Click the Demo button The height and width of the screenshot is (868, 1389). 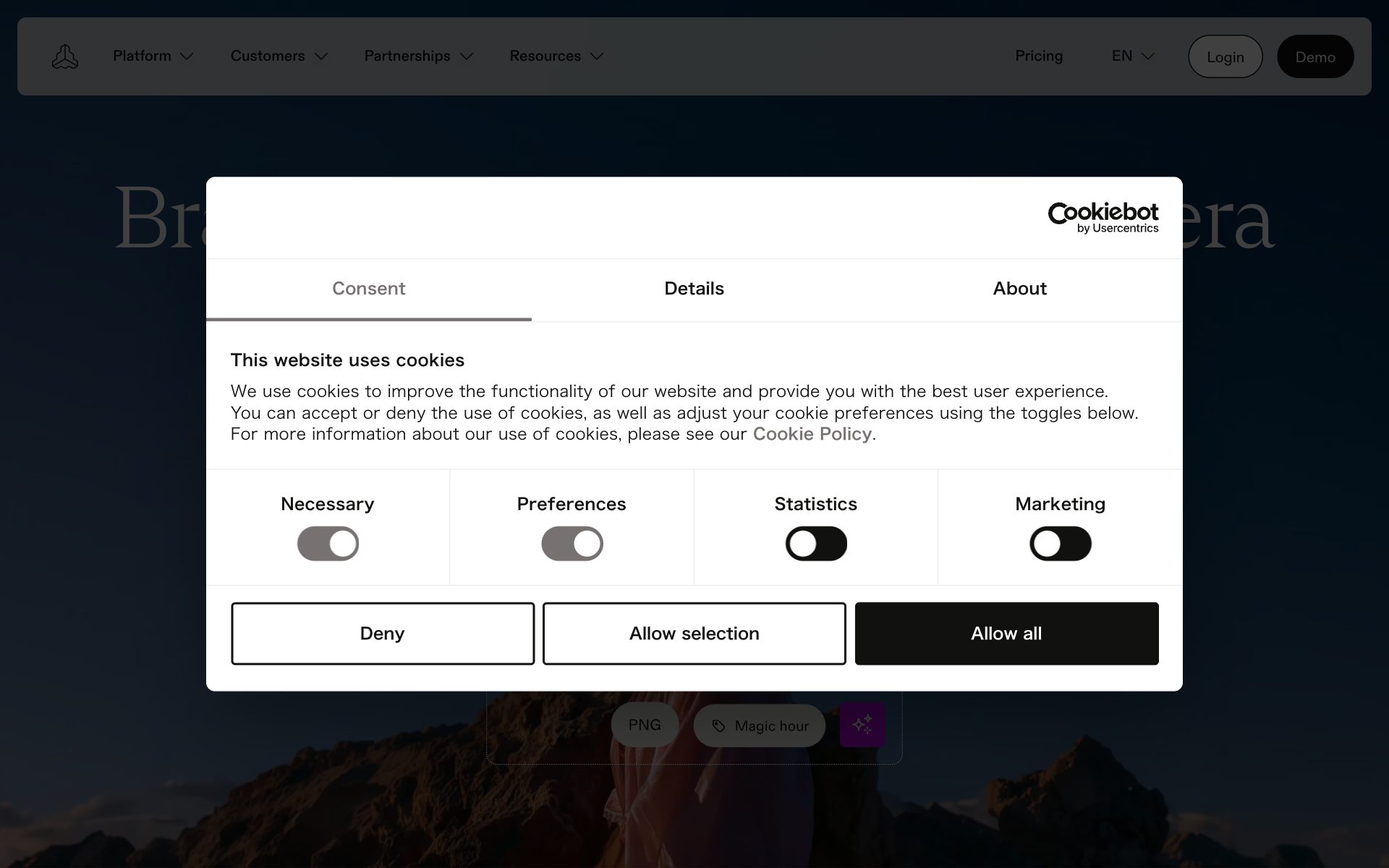pyautogui.click(x=1315, y=56)
